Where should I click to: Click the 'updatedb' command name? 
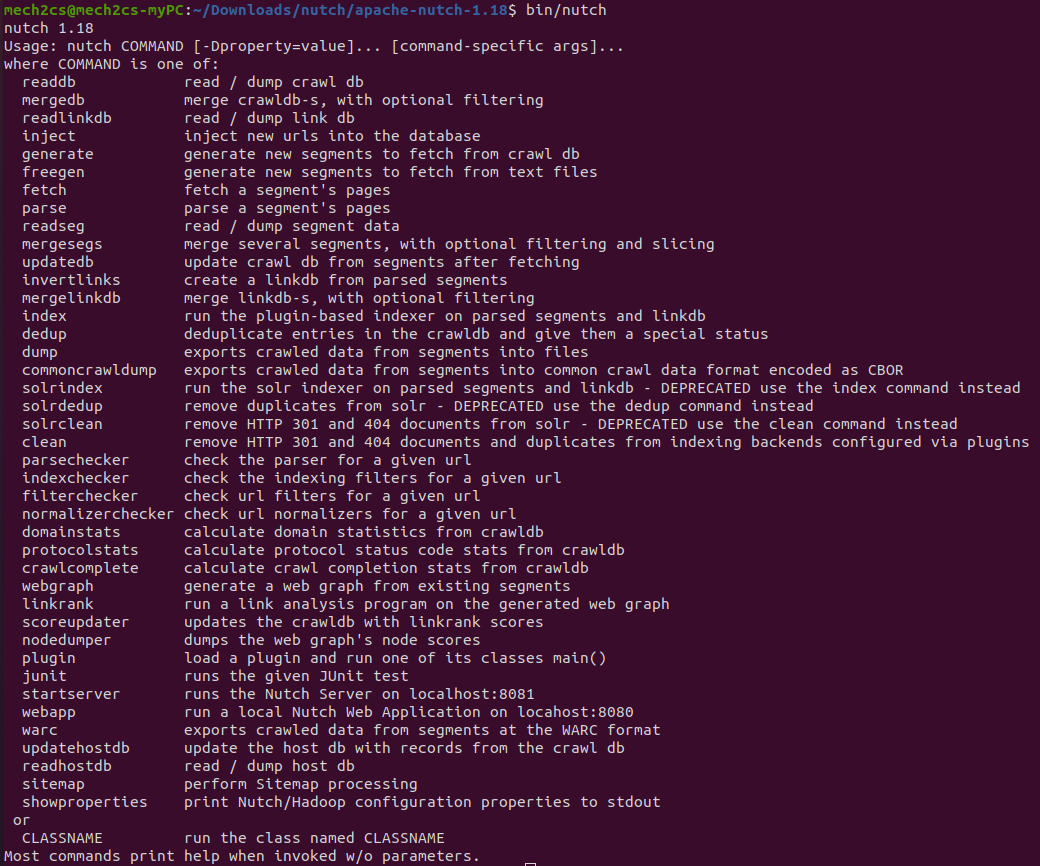pyautogui.click(x=58, y=263)
